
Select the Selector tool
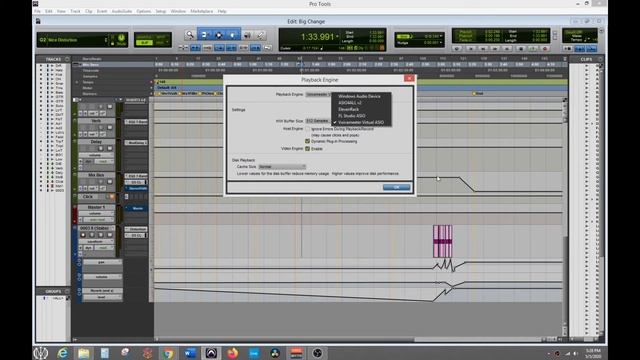click(x=218, y=35)
